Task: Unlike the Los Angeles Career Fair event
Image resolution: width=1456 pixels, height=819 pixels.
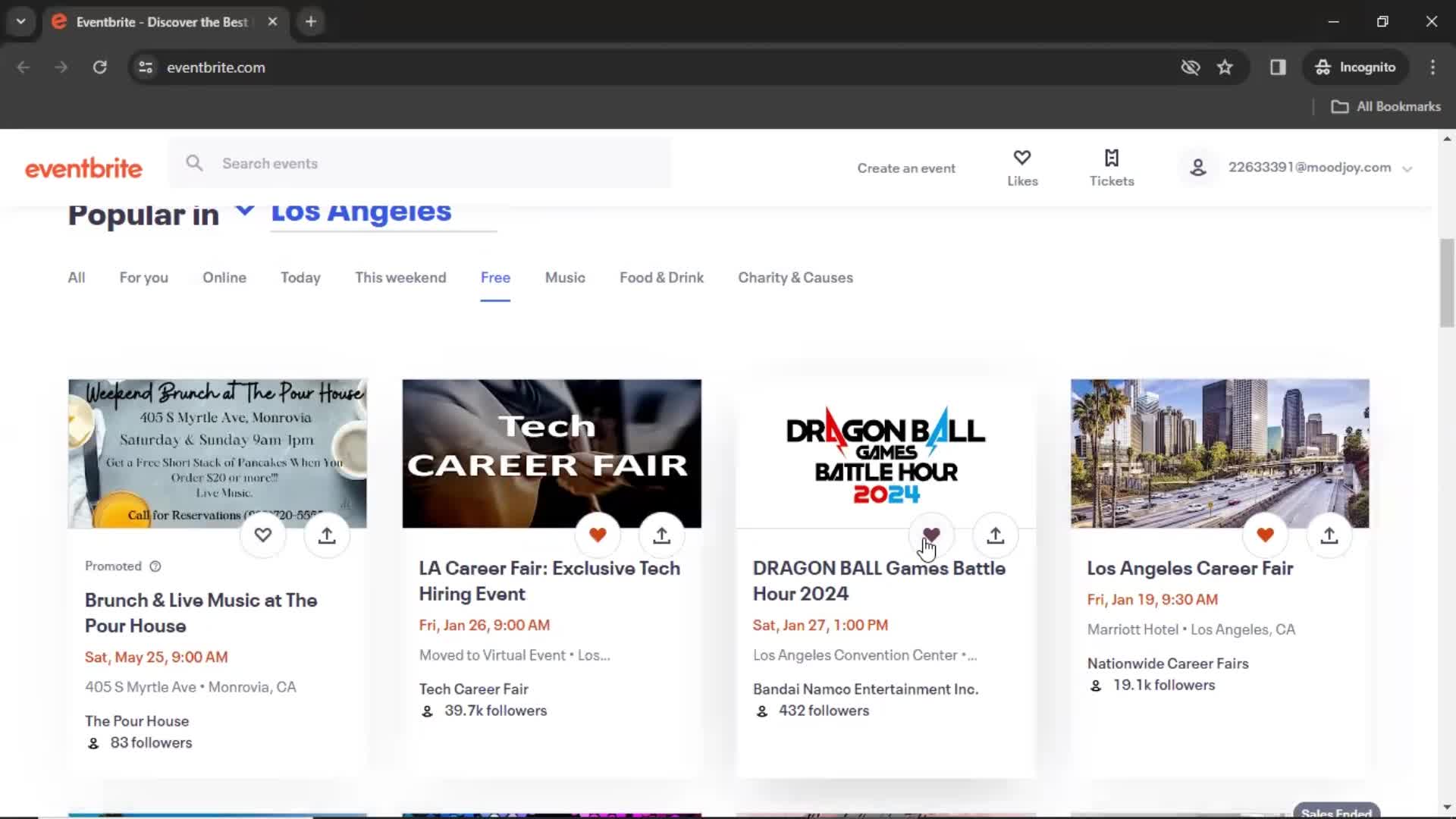Action: pos(1265,535)
